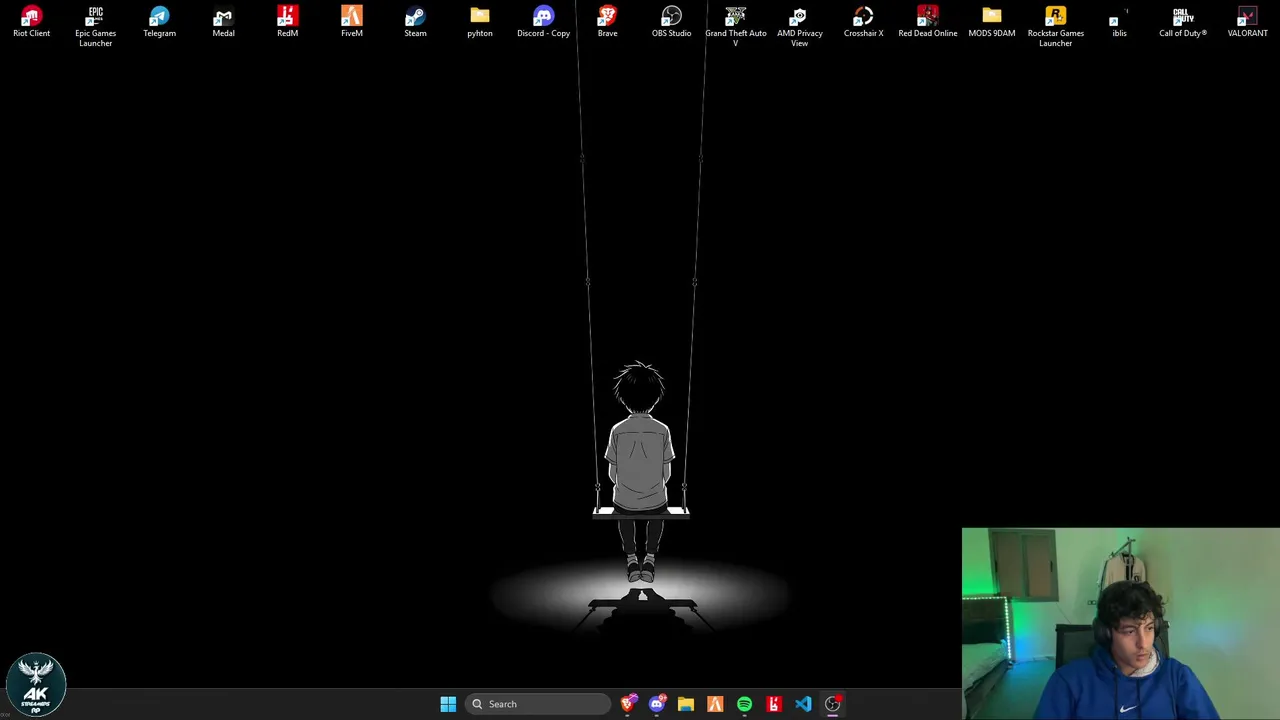The height and width of the screenshot is (720, 1280).
Task: Select the OBS Studio desktop shortcut
Action: pos(671,23)
